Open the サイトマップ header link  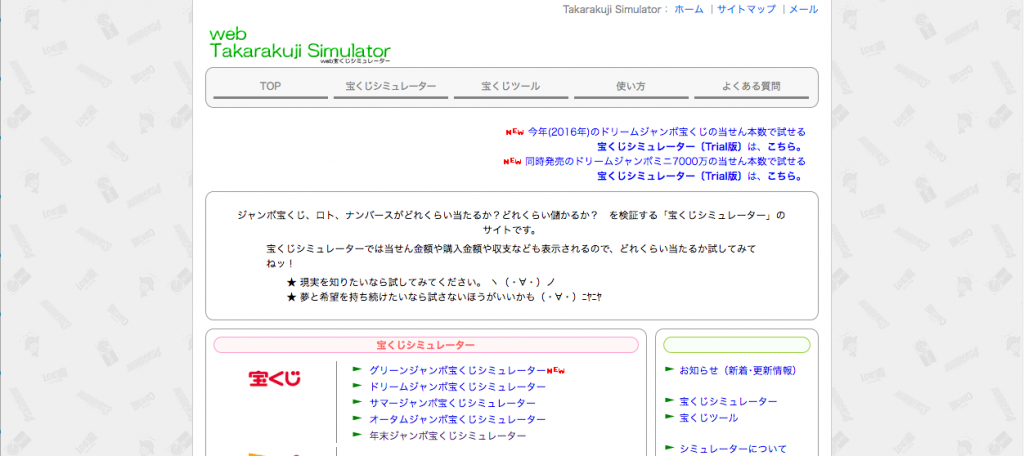(746, 9)
